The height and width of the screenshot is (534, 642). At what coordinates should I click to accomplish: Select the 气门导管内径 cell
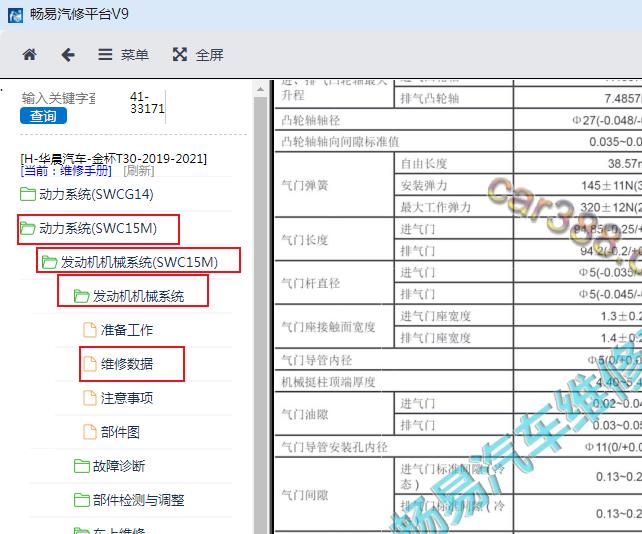(x=394, y=360)
